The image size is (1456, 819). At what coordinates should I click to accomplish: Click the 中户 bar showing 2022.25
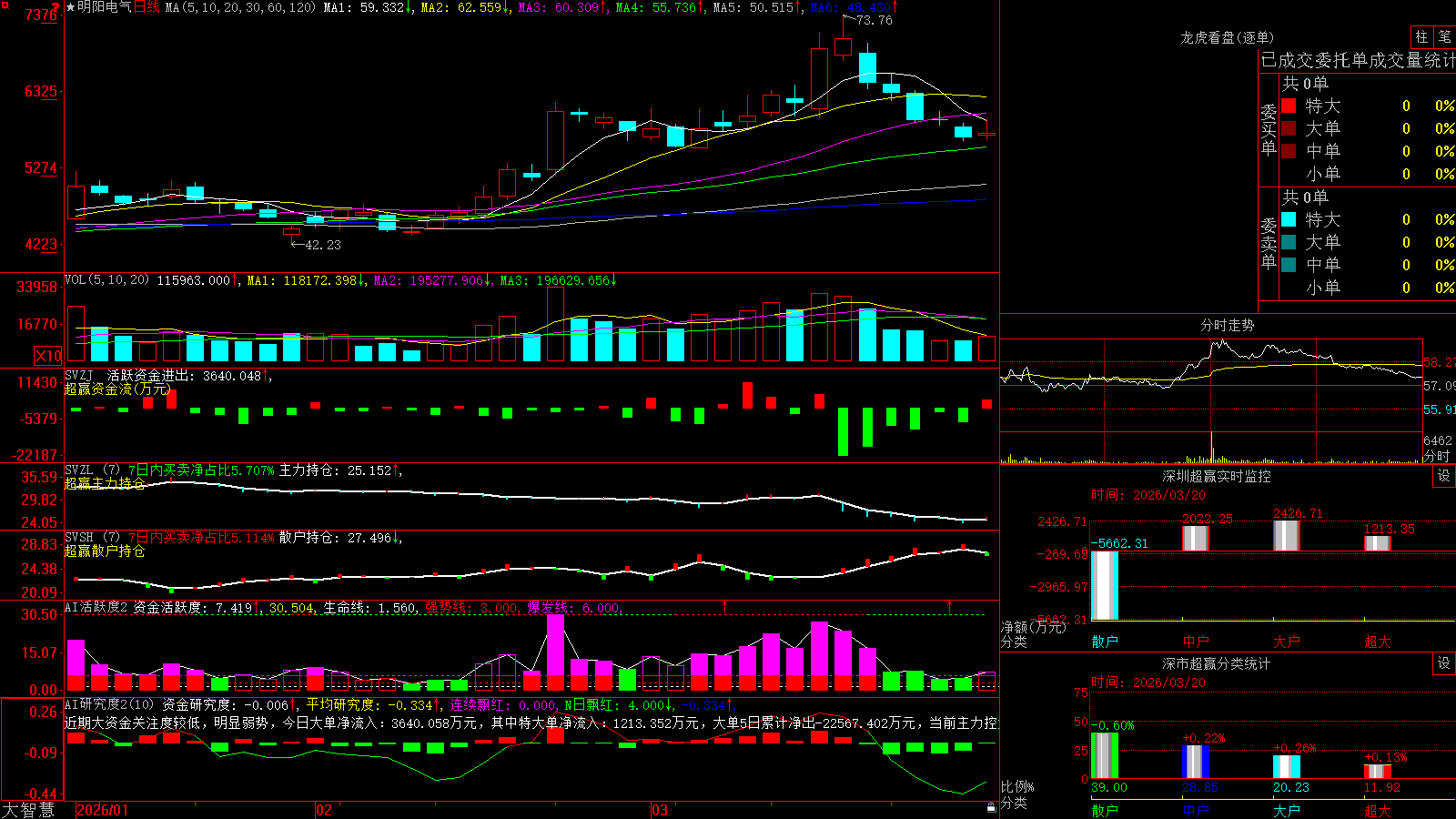pyautogui.click(x=1196, y=538)
